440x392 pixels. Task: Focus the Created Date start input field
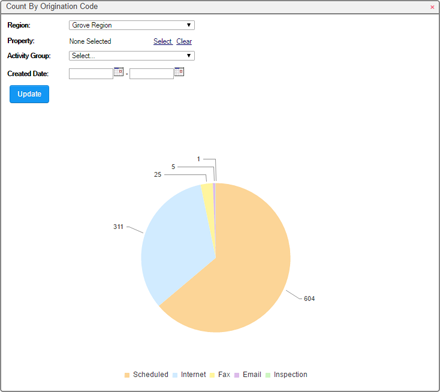tap(91, 74)
